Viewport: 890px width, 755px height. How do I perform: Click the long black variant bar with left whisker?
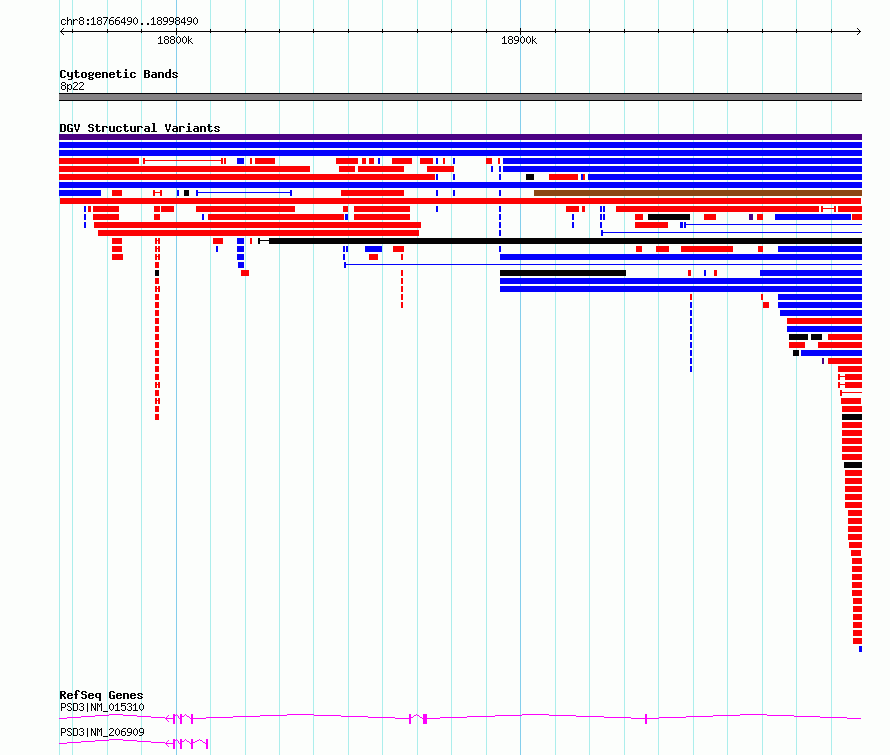[560, 241]
